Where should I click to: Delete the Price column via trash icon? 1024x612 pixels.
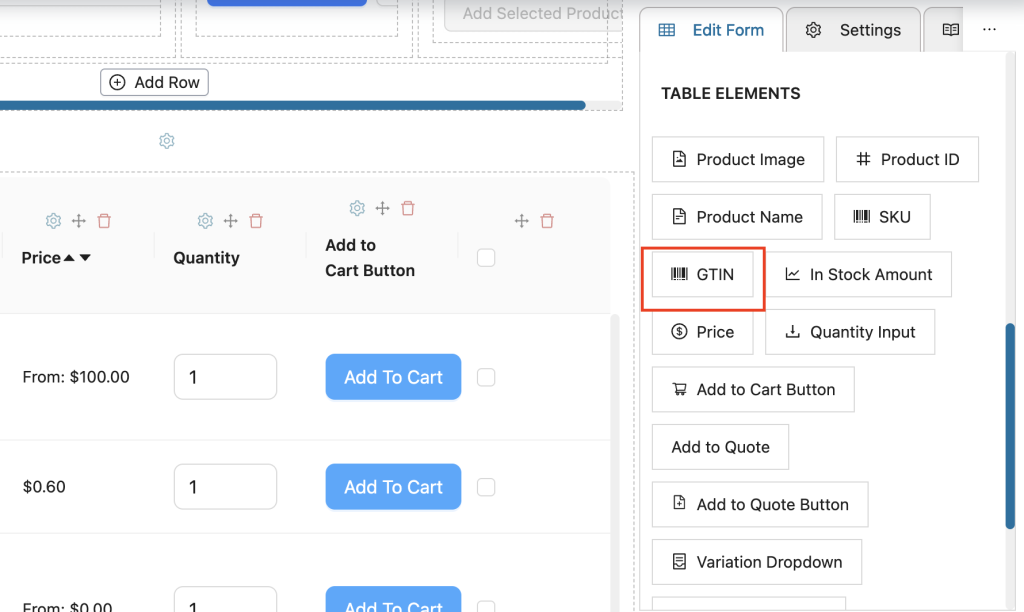point(104,221)
